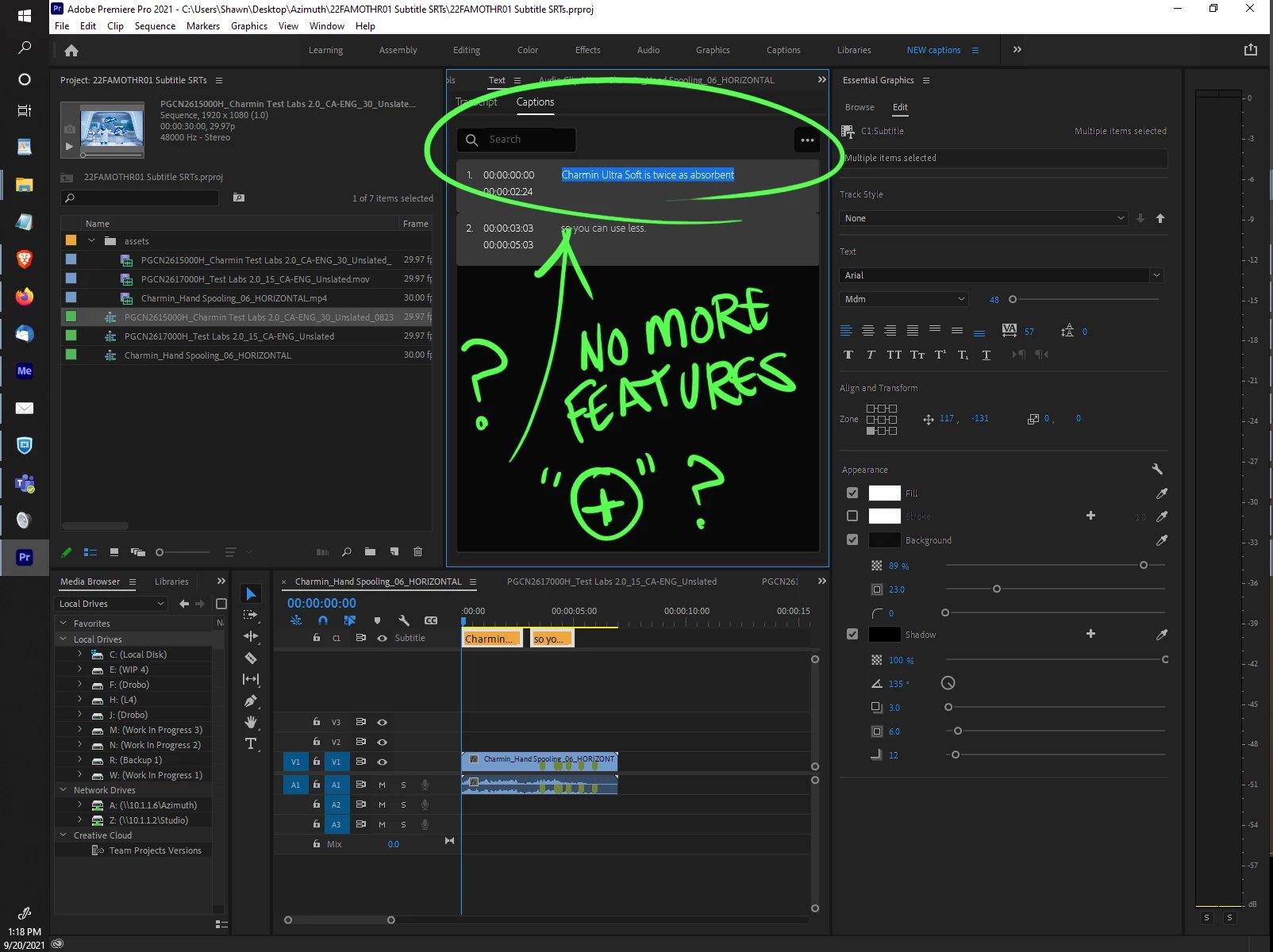
Task: Open Timeline Display Settings wrench
Action: 404,620
